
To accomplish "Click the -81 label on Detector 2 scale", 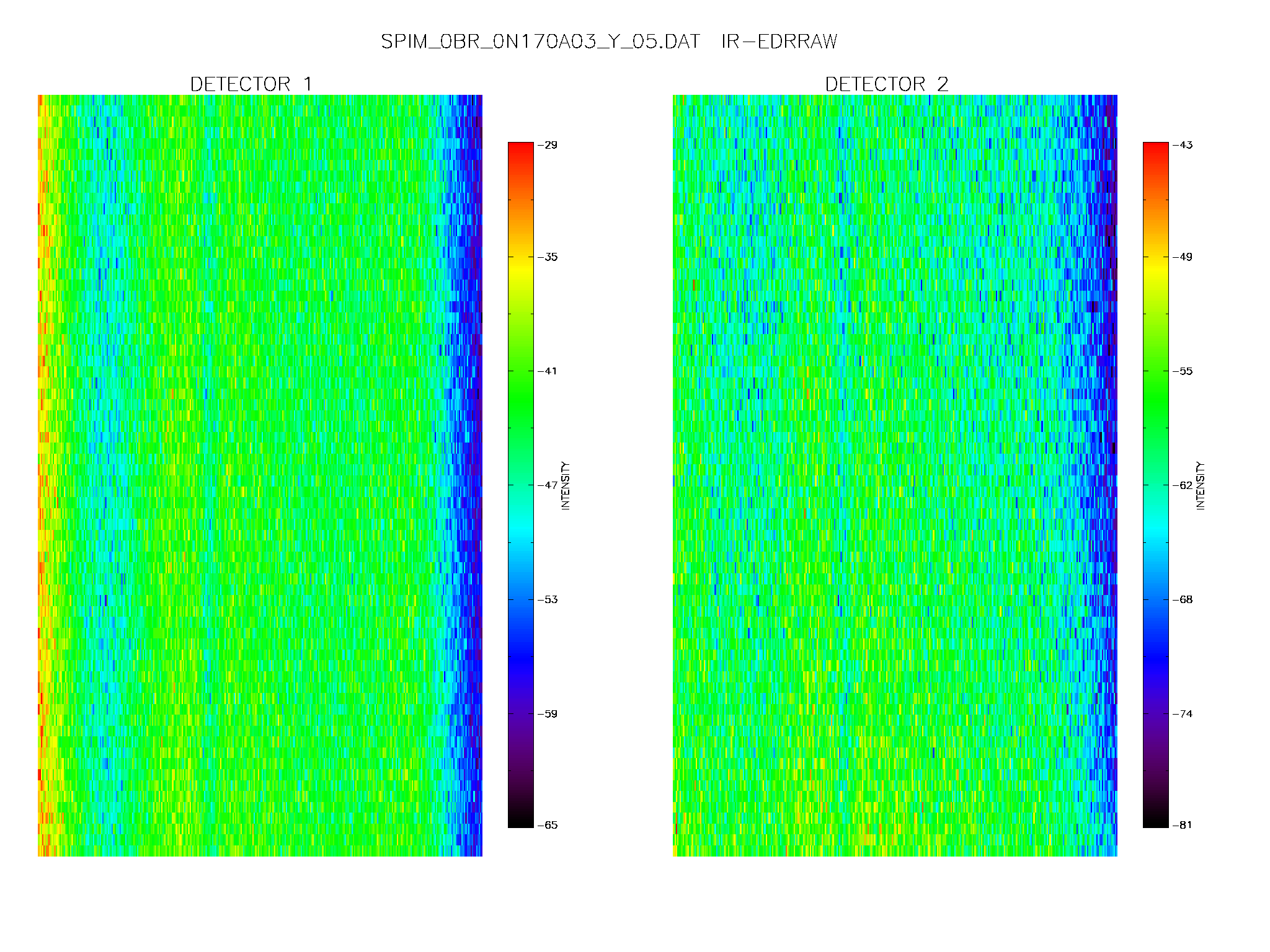I will [1183, 825].
